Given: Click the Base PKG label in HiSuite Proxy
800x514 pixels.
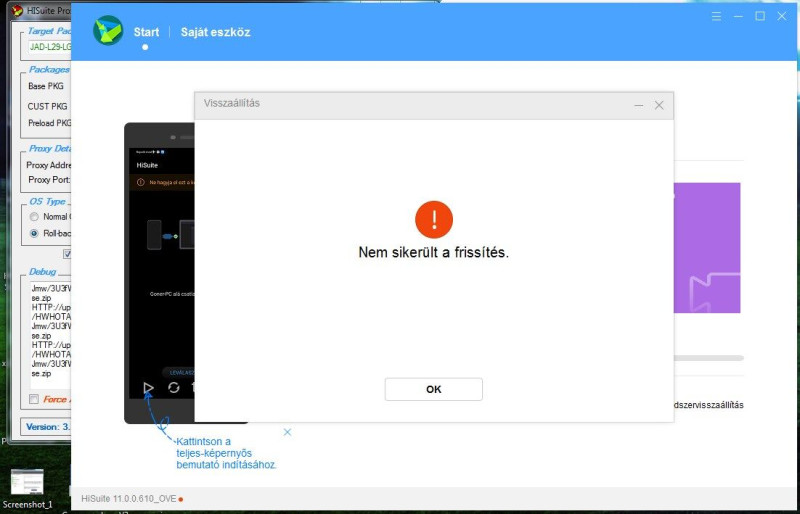Looking at the screenshot, I should click(x=46, y=86).
